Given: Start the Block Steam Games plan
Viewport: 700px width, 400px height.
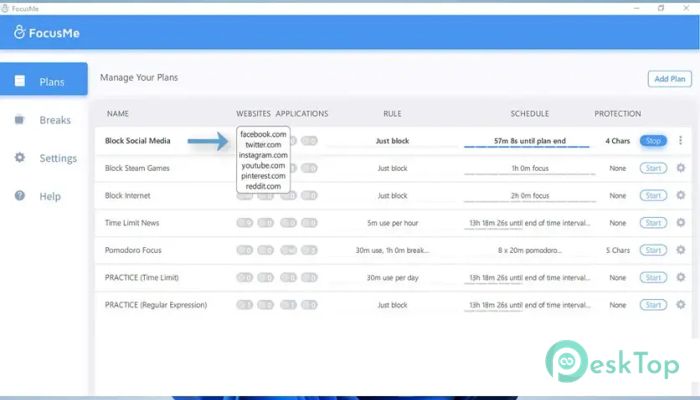Looking at the screenshot, I should coord(653,168).
